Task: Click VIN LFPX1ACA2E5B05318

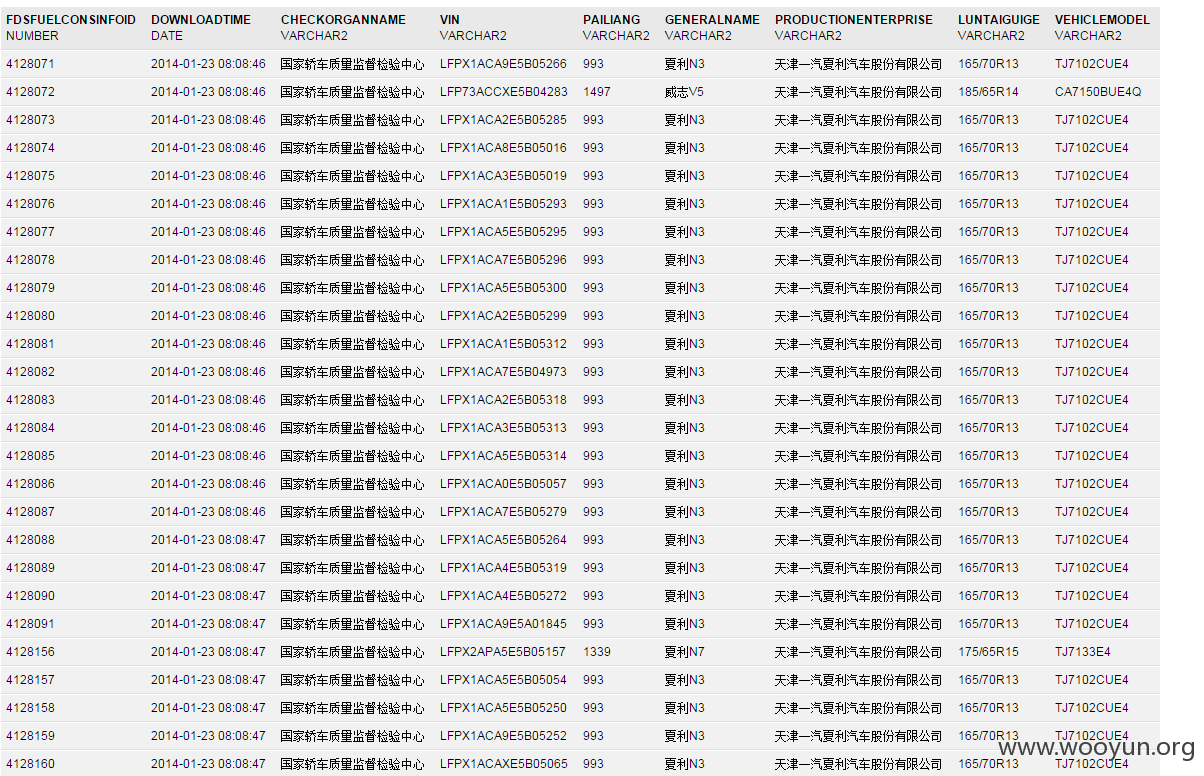Action: pyautogui.click(x=503, y=400)
